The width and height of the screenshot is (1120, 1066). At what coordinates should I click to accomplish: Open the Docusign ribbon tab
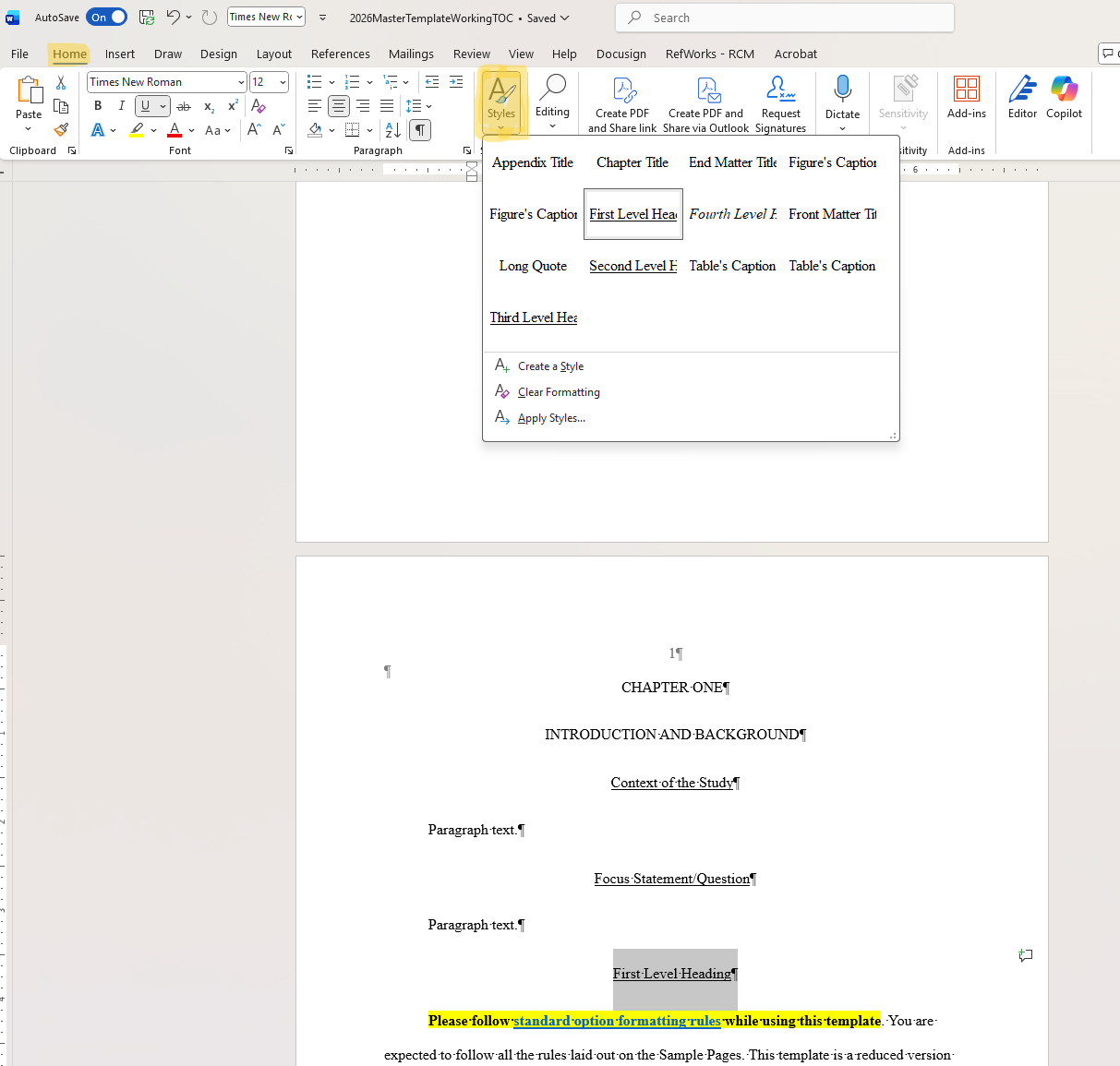[620, 54]
